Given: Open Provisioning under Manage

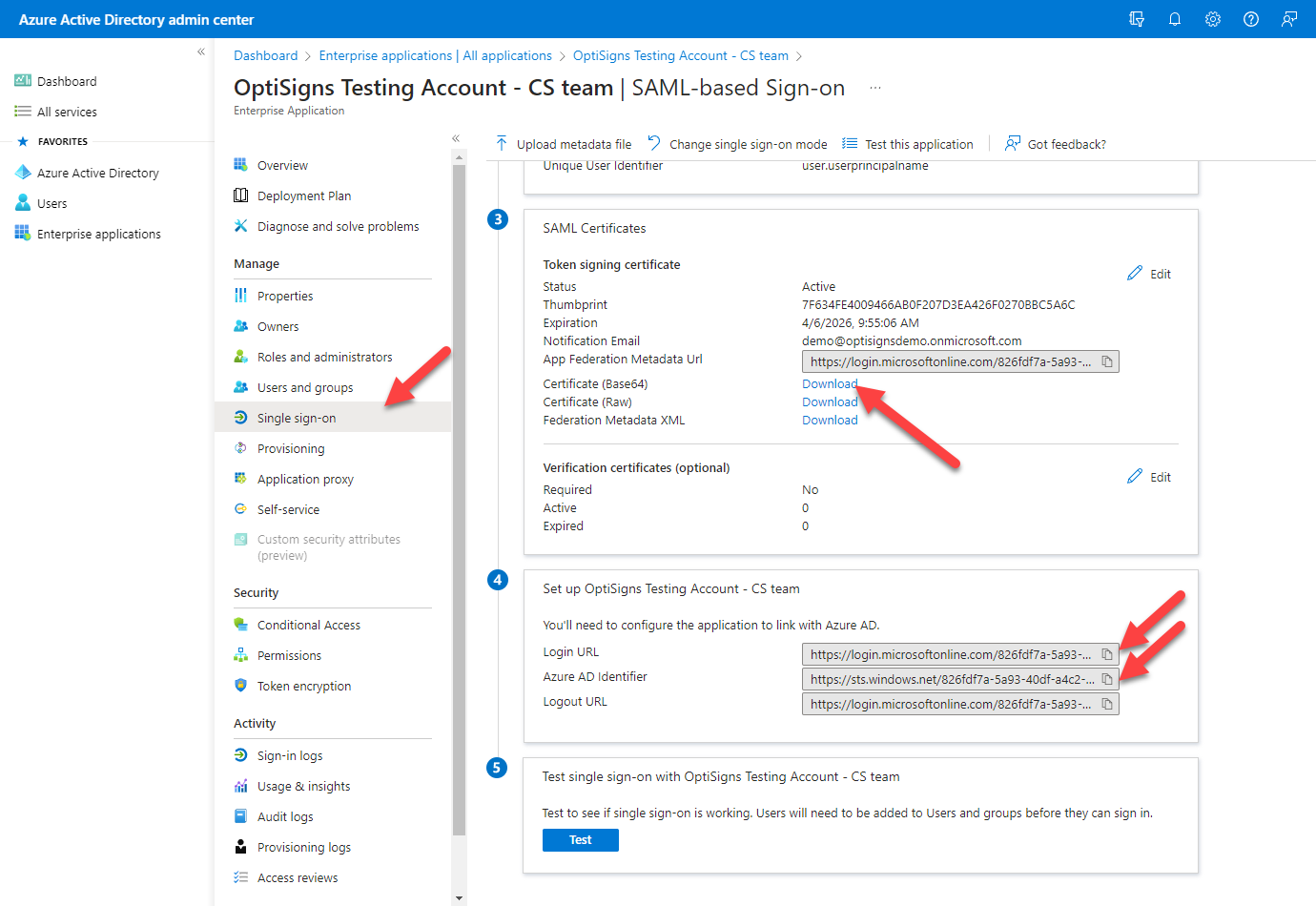Looking at the screenshot, I should [x=291, y=448].
